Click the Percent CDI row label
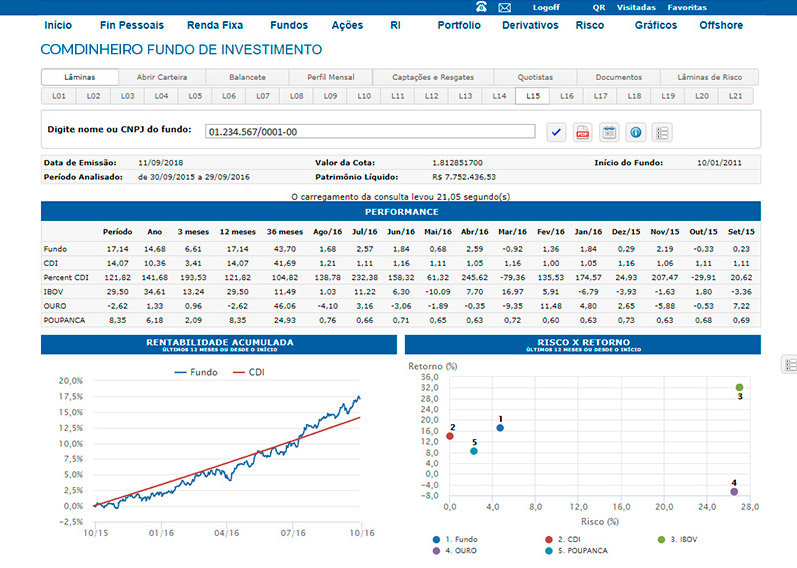The image size is (797, 568). click(x=66, y=278)
